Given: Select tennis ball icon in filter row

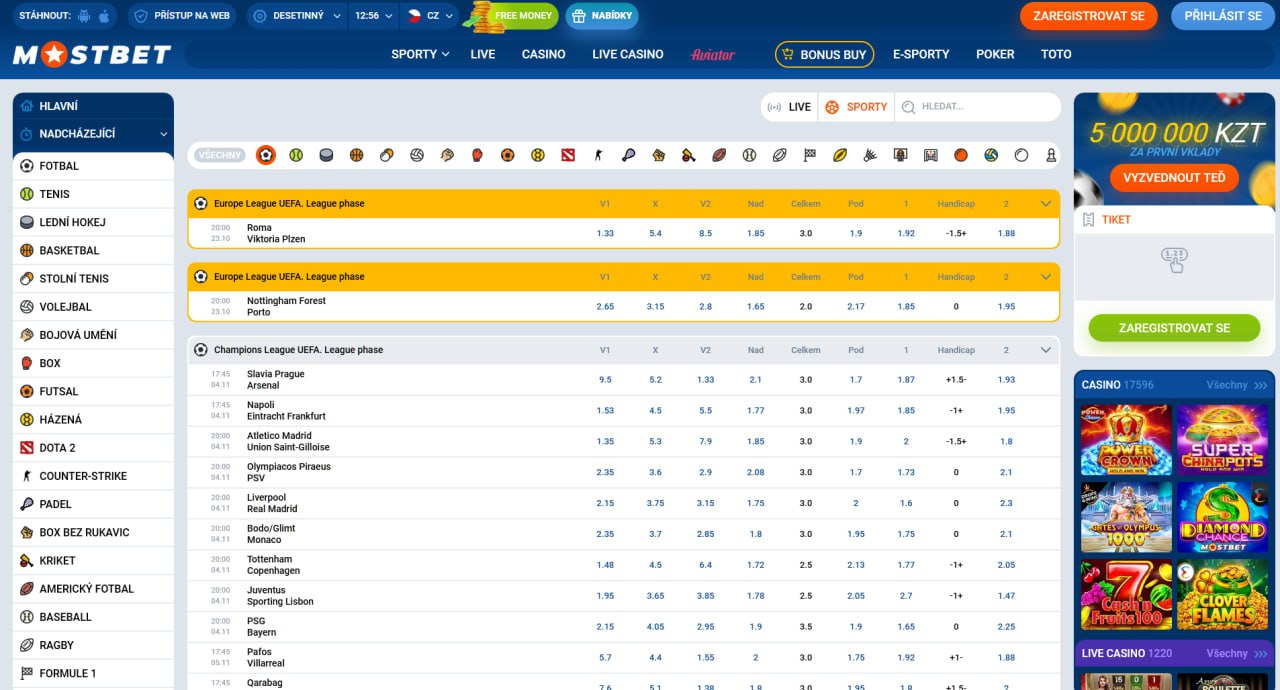Looking at the screenshot, I should [296, 155].
